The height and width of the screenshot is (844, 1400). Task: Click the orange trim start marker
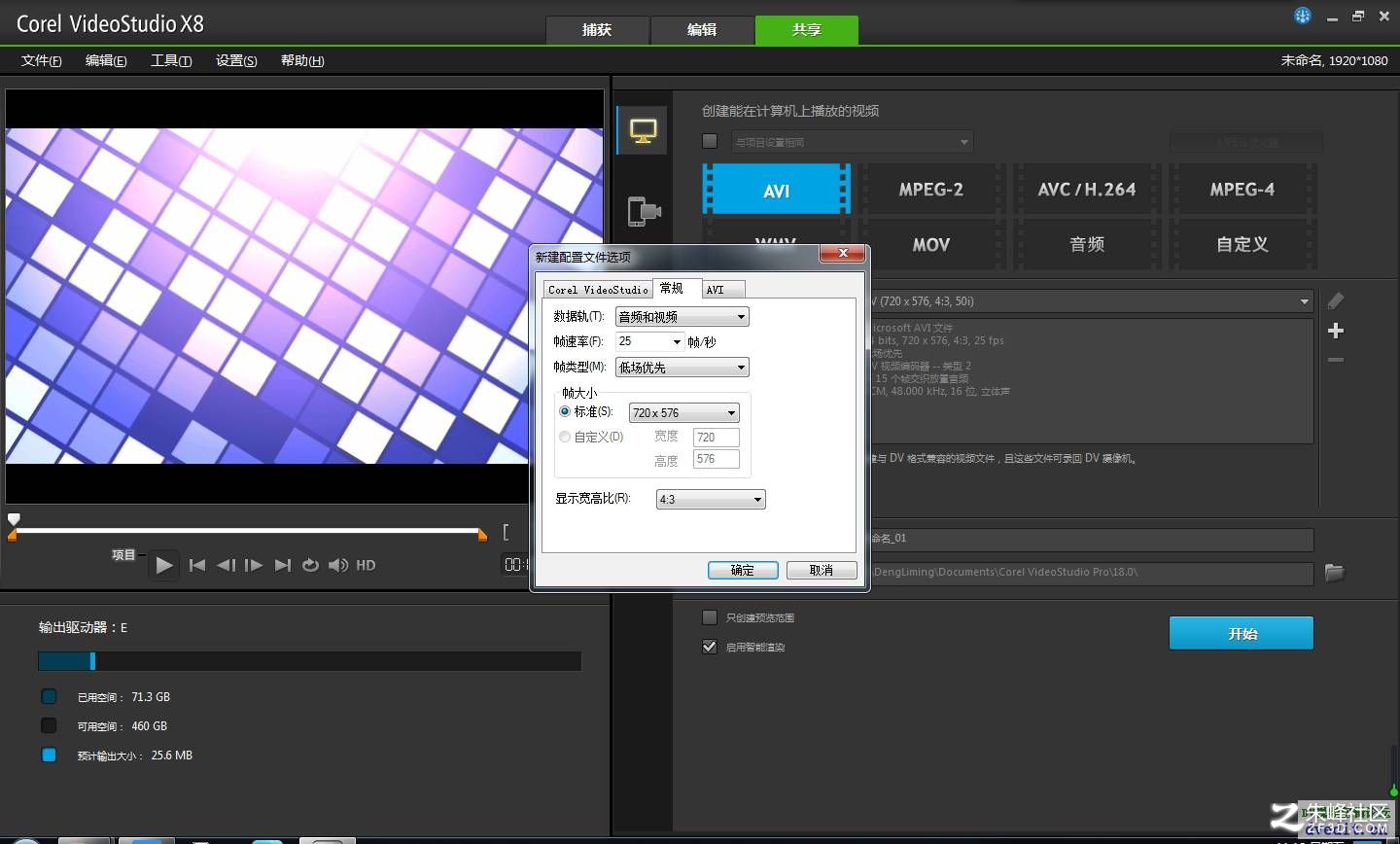pyautogui.click(x=13, y=535)
